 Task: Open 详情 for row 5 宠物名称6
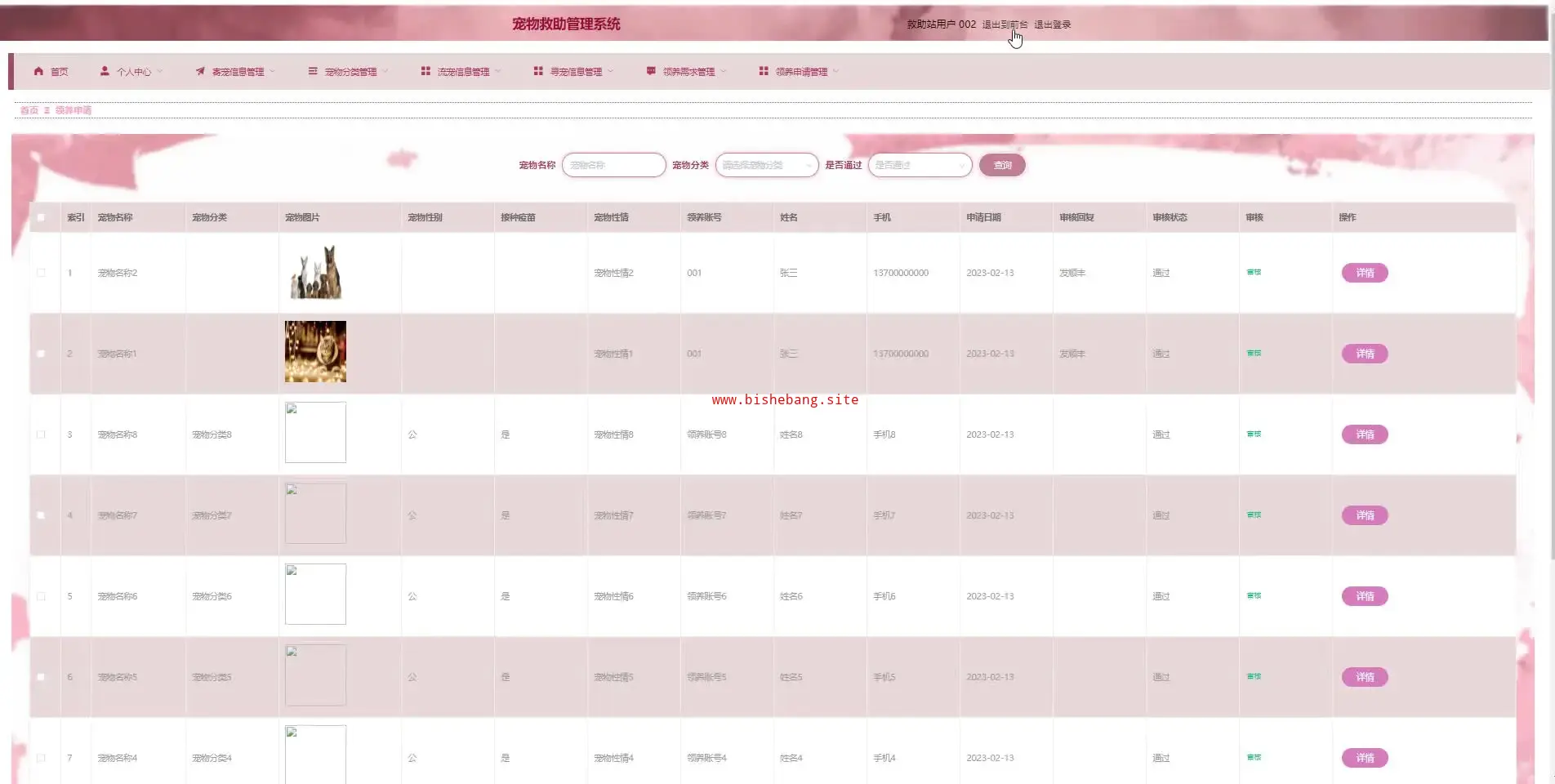[x=1365, y=596]
